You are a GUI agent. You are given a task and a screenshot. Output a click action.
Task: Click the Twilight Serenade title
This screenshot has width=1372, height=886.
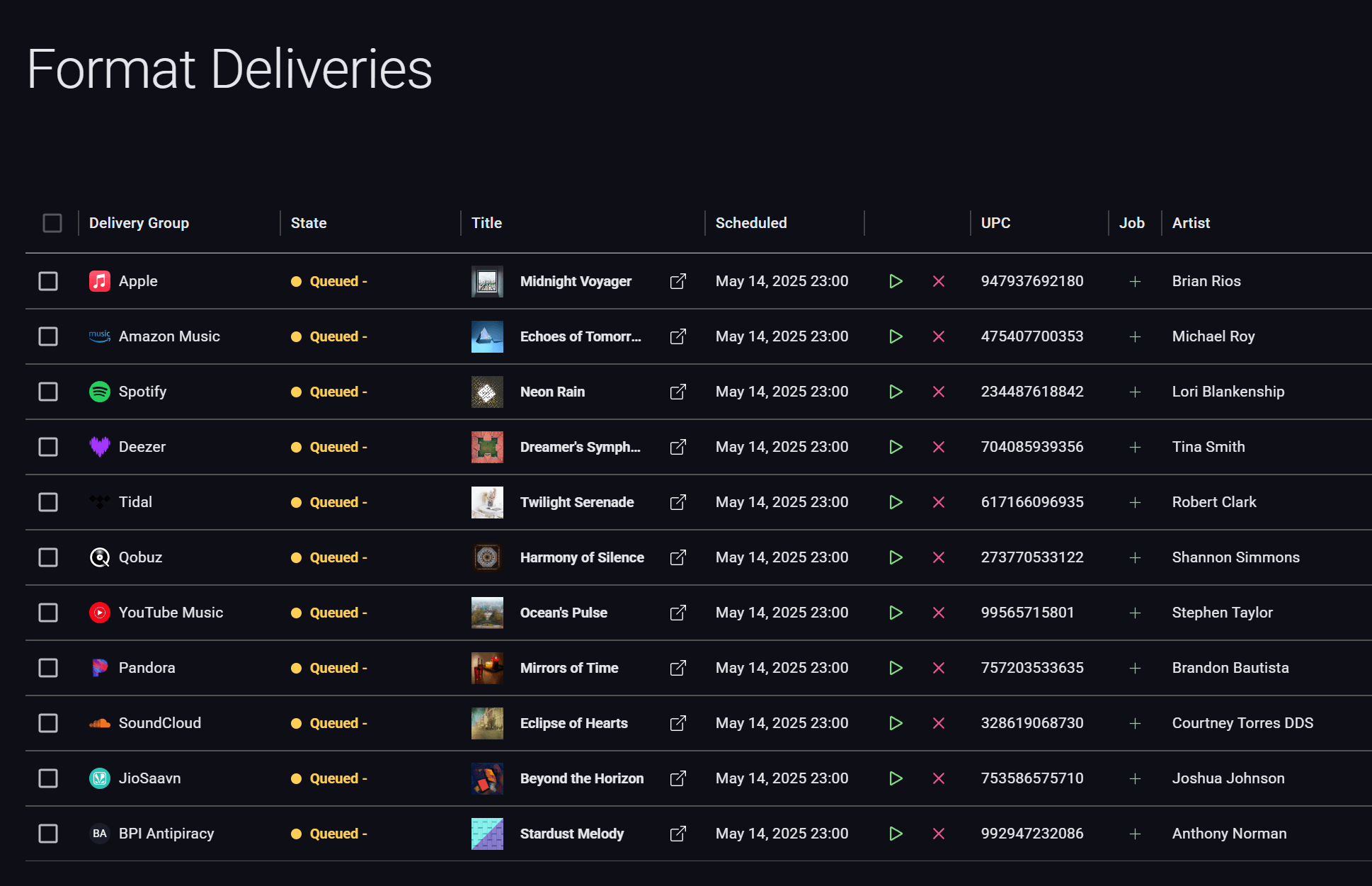pyautogui.click(x=577, y=502)
